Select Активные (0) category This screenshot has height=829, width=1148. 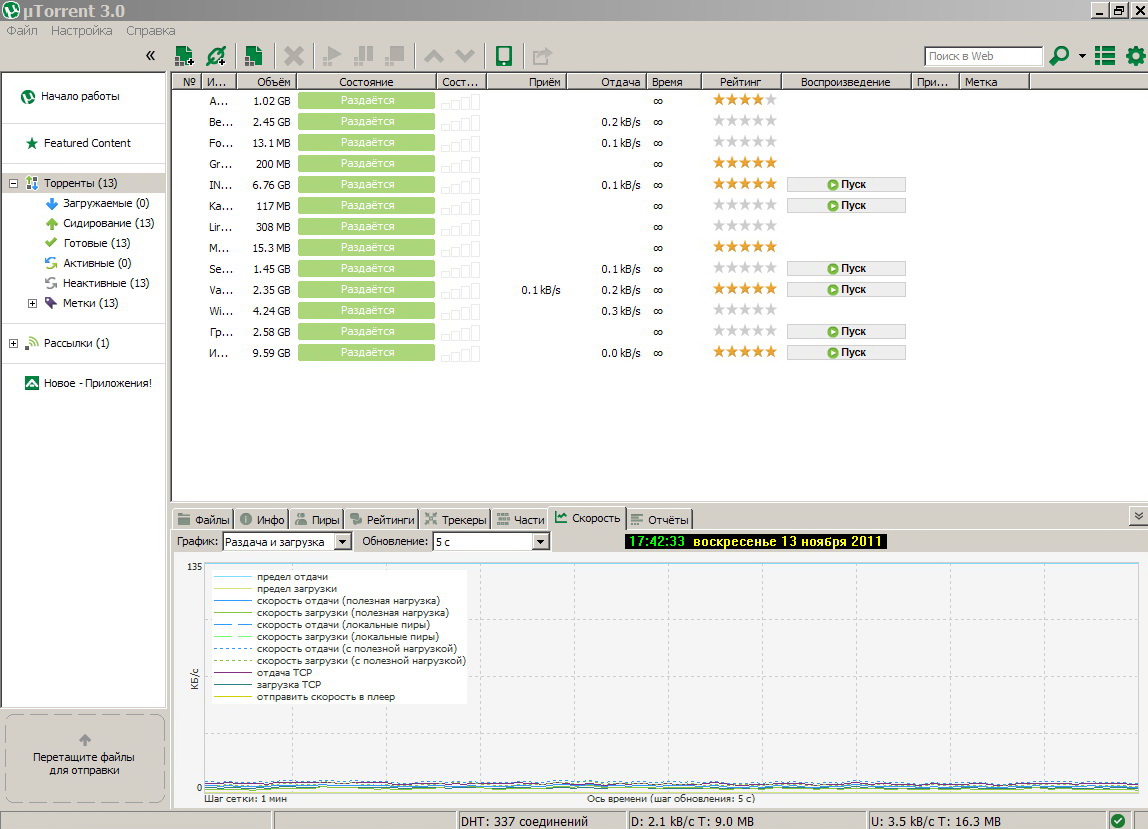point(97,263)
